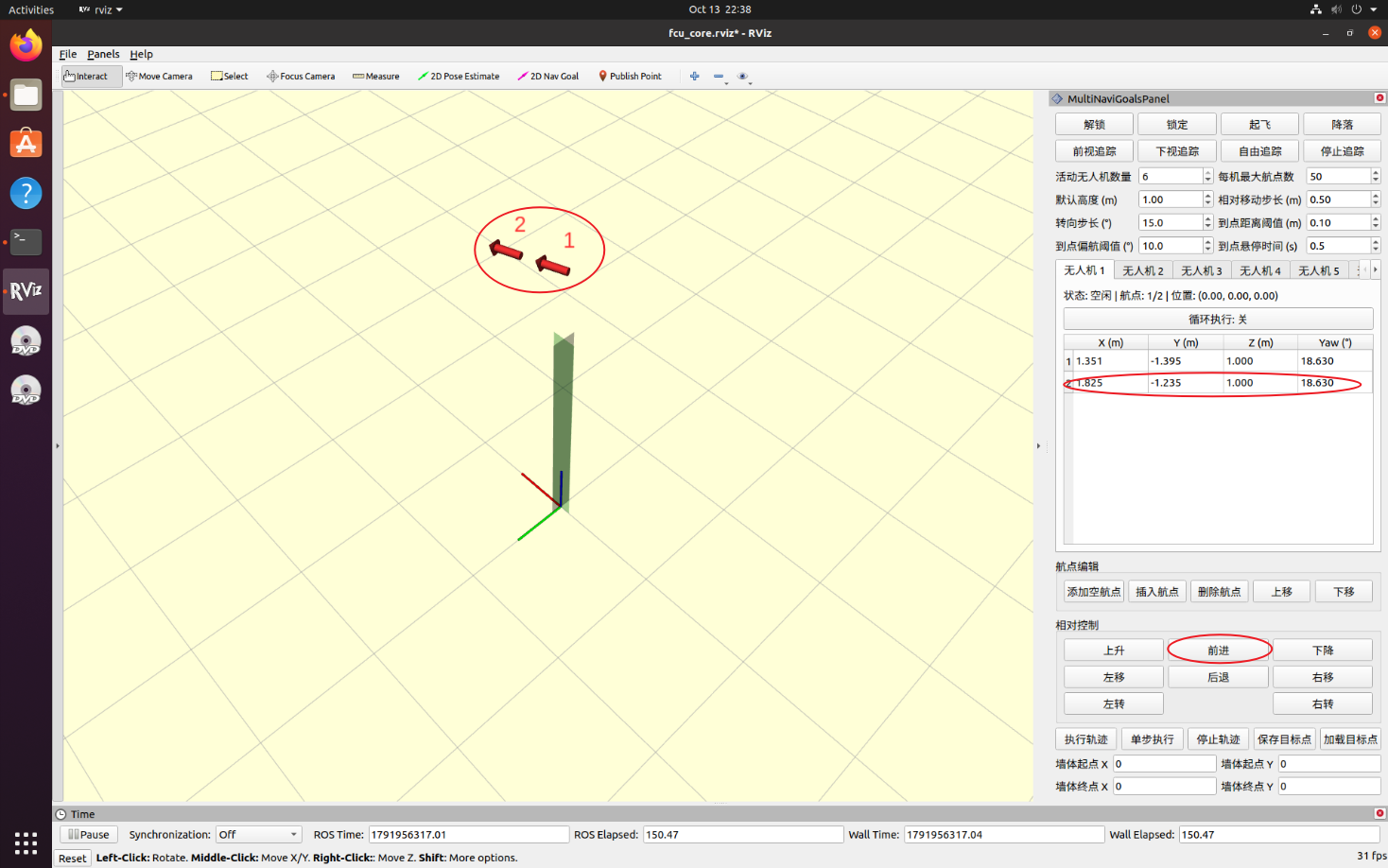Open the Terminal from the dock

point(26,242)
